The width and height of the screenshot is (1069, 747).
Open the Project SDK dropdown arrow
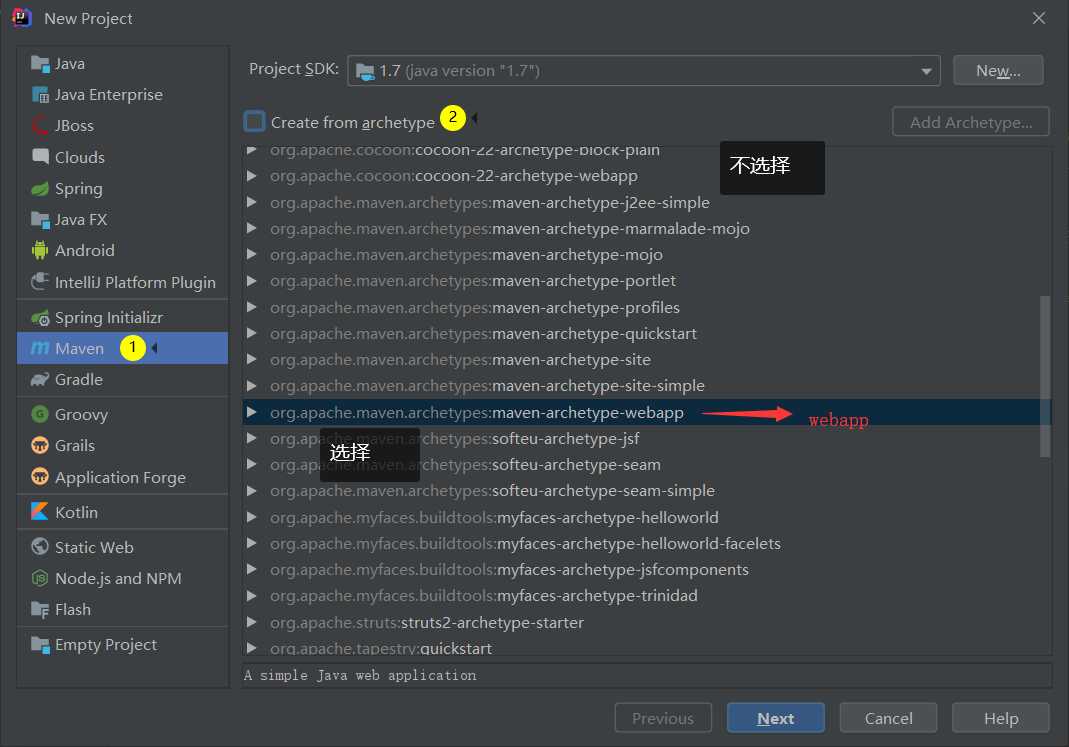pos(926,71)
